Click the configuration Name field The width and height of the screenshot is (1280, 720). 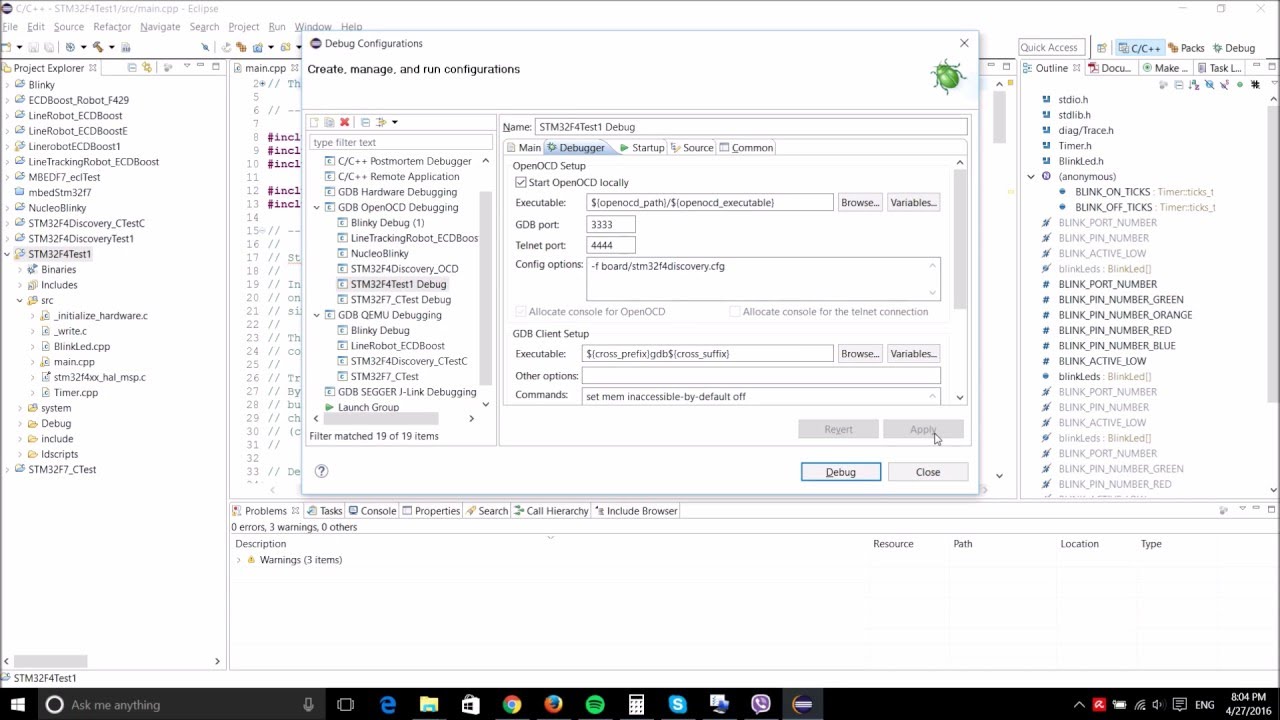(x=751, y=127)
